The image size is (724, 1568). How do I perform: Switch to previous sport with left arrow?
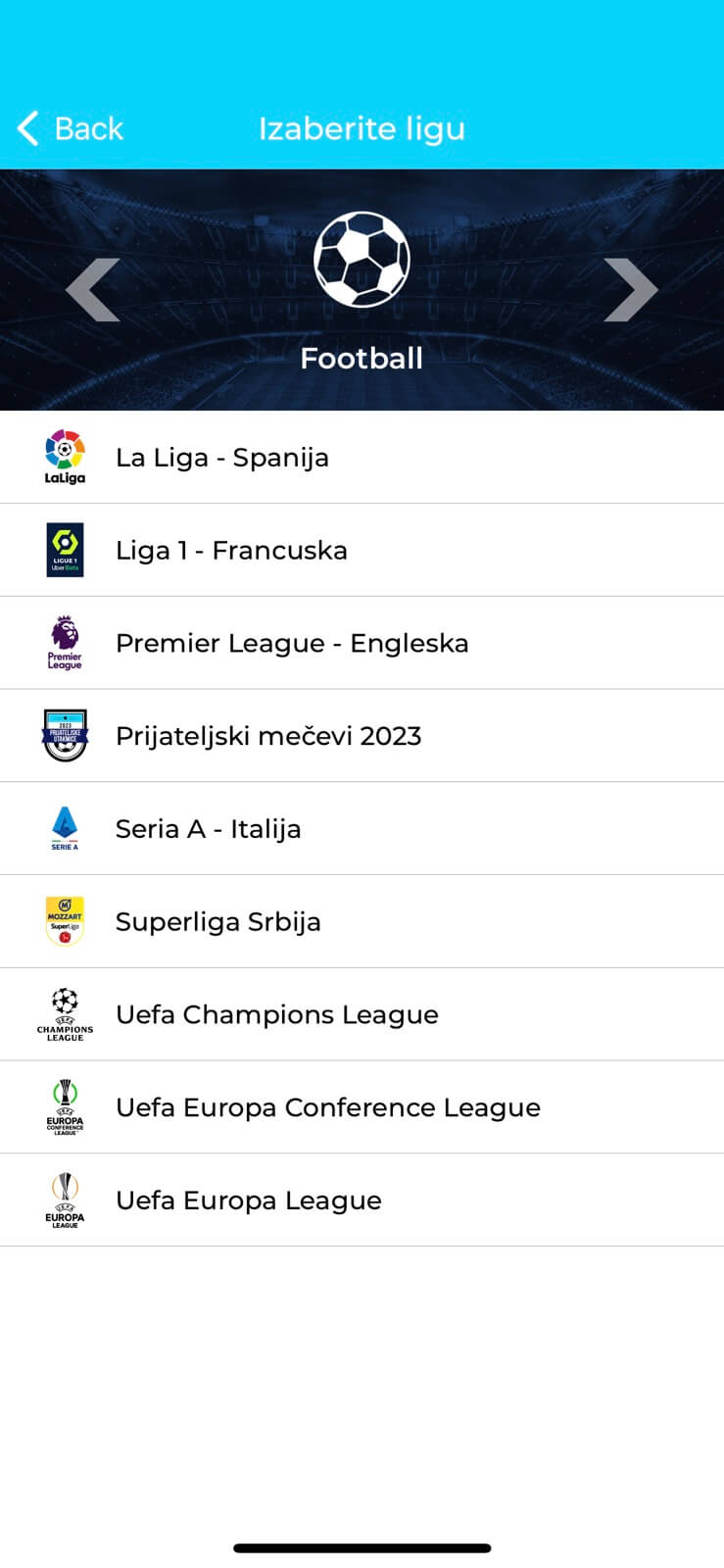93,290
